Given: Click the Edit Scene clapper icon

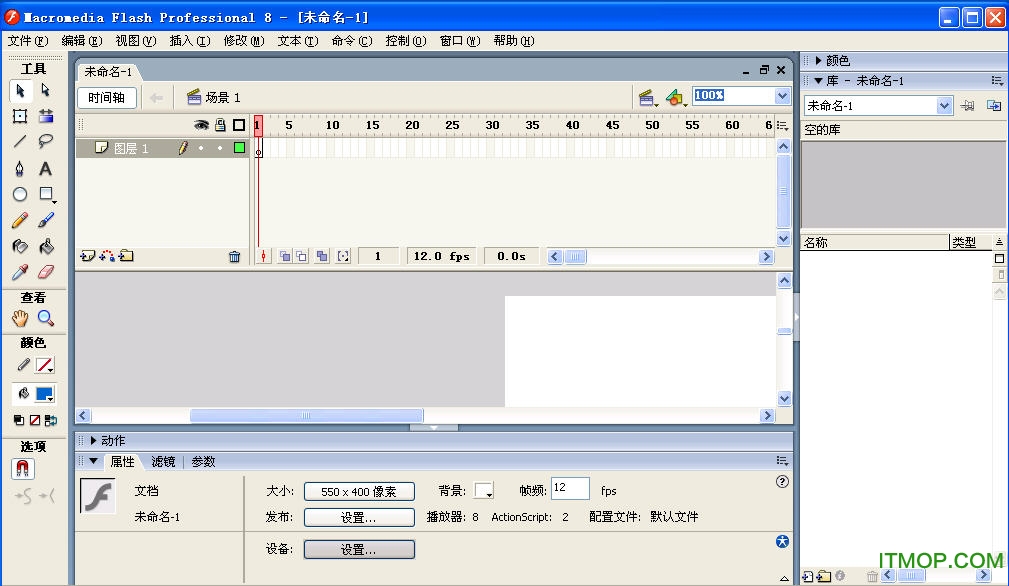Looking at the screenshot, I should tap(647, 98).
